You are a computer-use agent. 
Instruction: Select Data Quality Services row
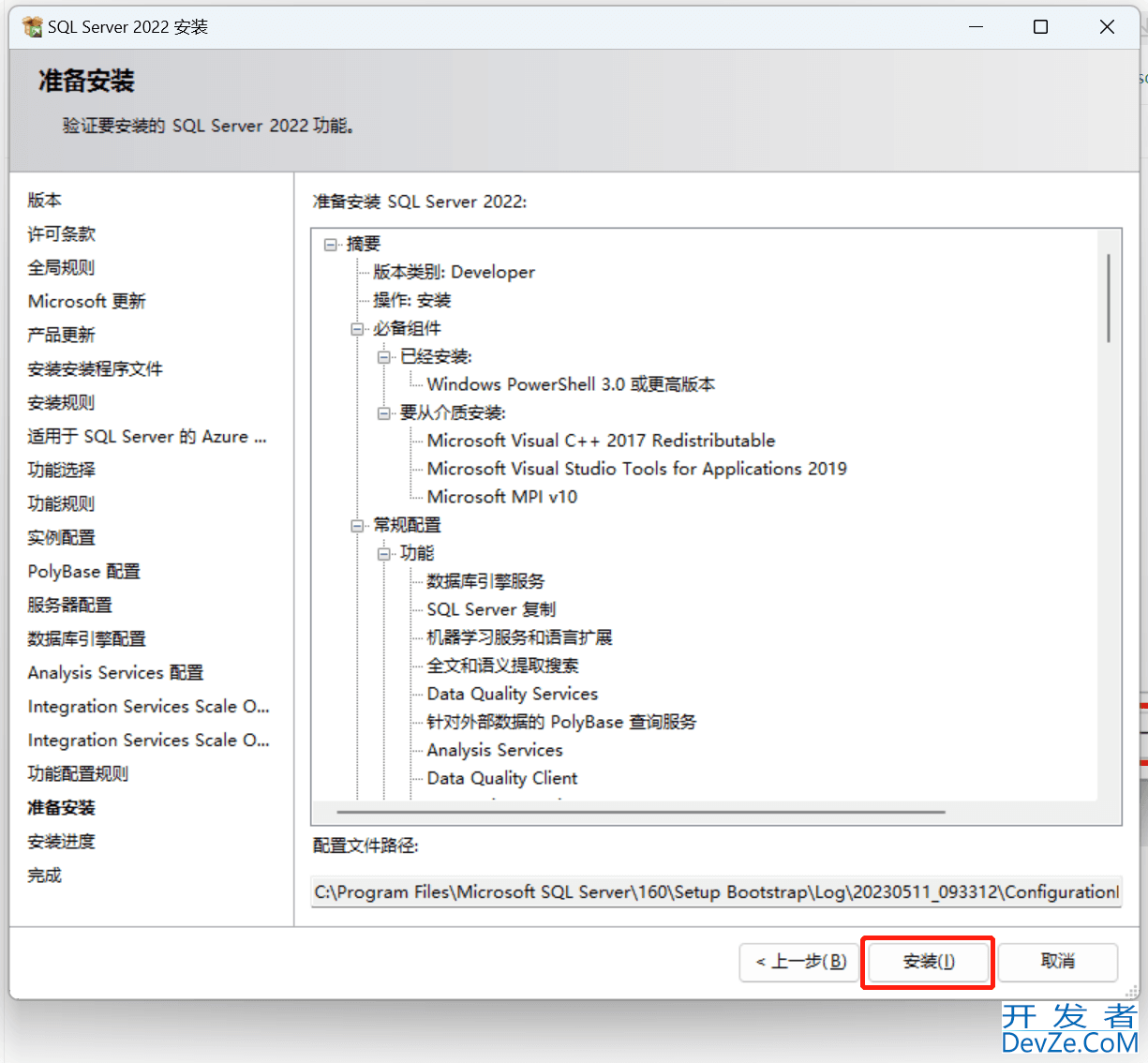pos(513,694)
